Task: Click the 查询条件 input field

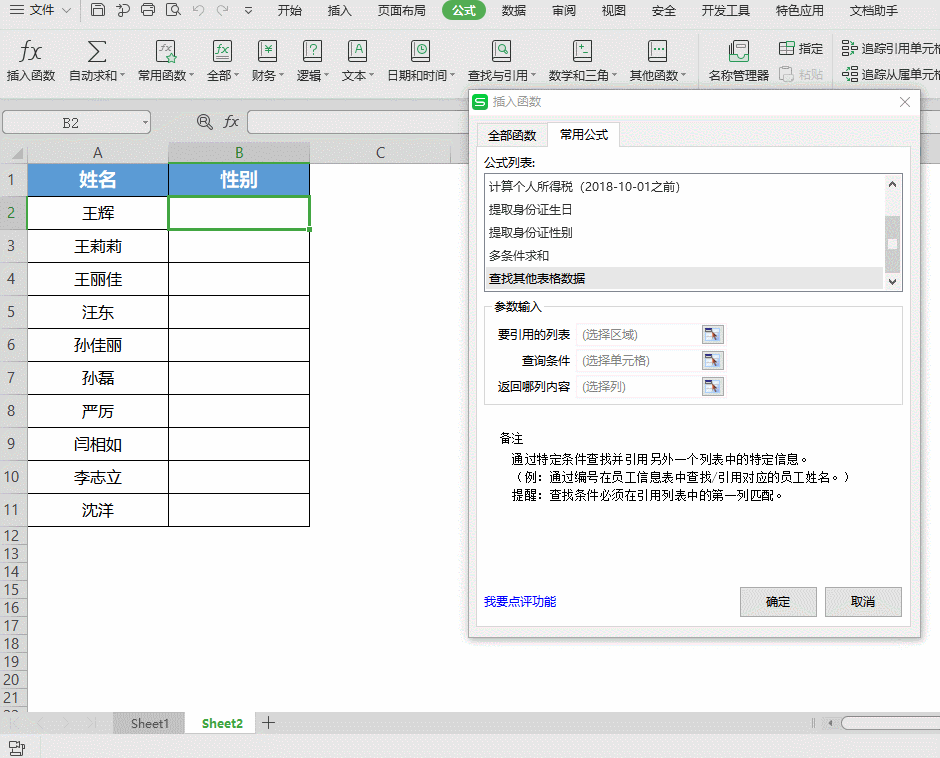Action: point(638,361)
